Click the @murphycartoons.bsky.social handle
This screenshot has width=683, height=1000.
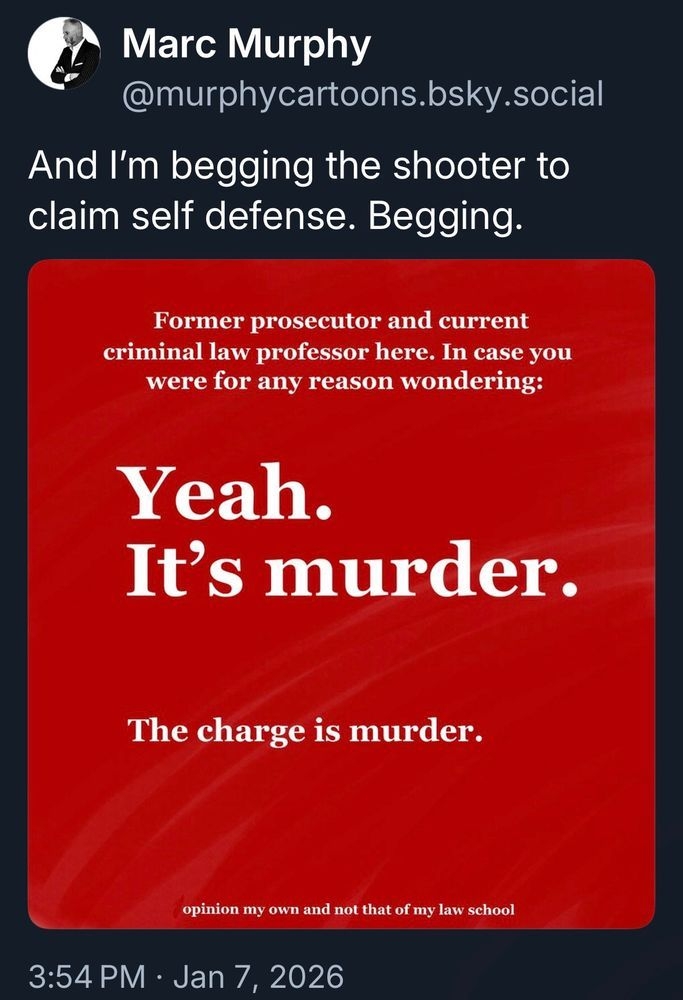coord(362,94)
